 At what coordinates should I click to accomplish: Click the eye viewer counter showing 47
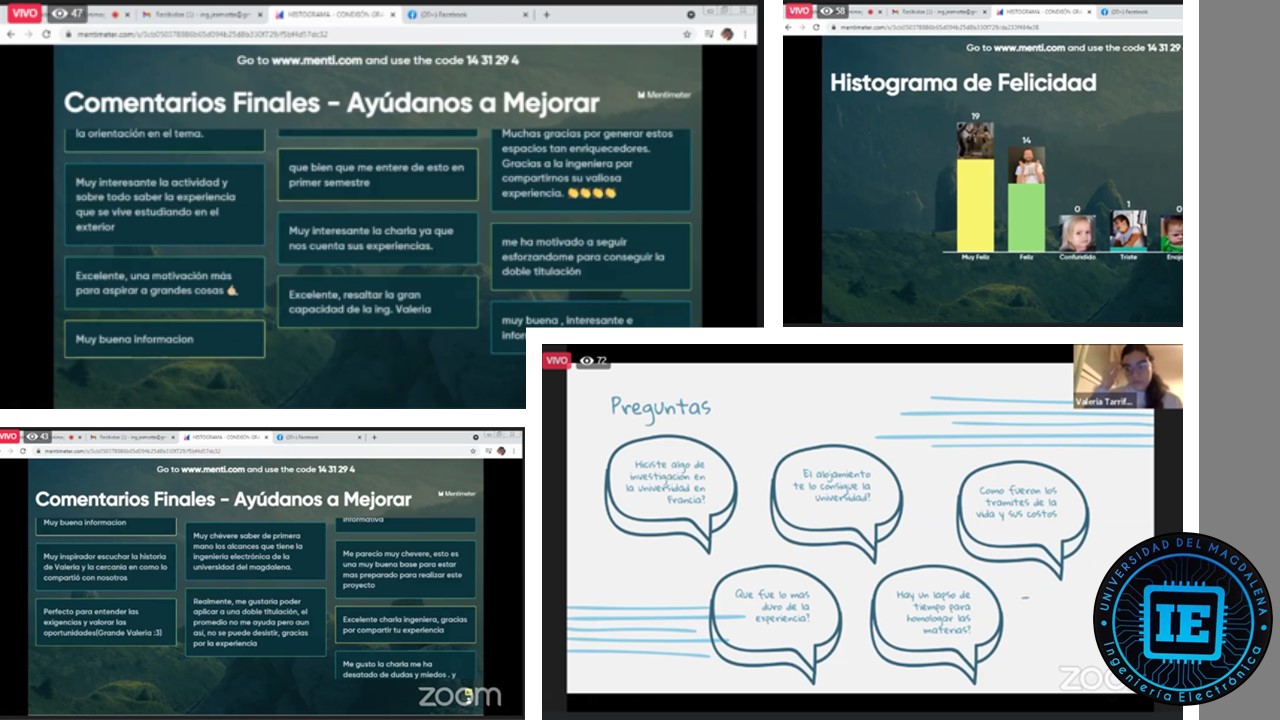[x=69, y=14]
